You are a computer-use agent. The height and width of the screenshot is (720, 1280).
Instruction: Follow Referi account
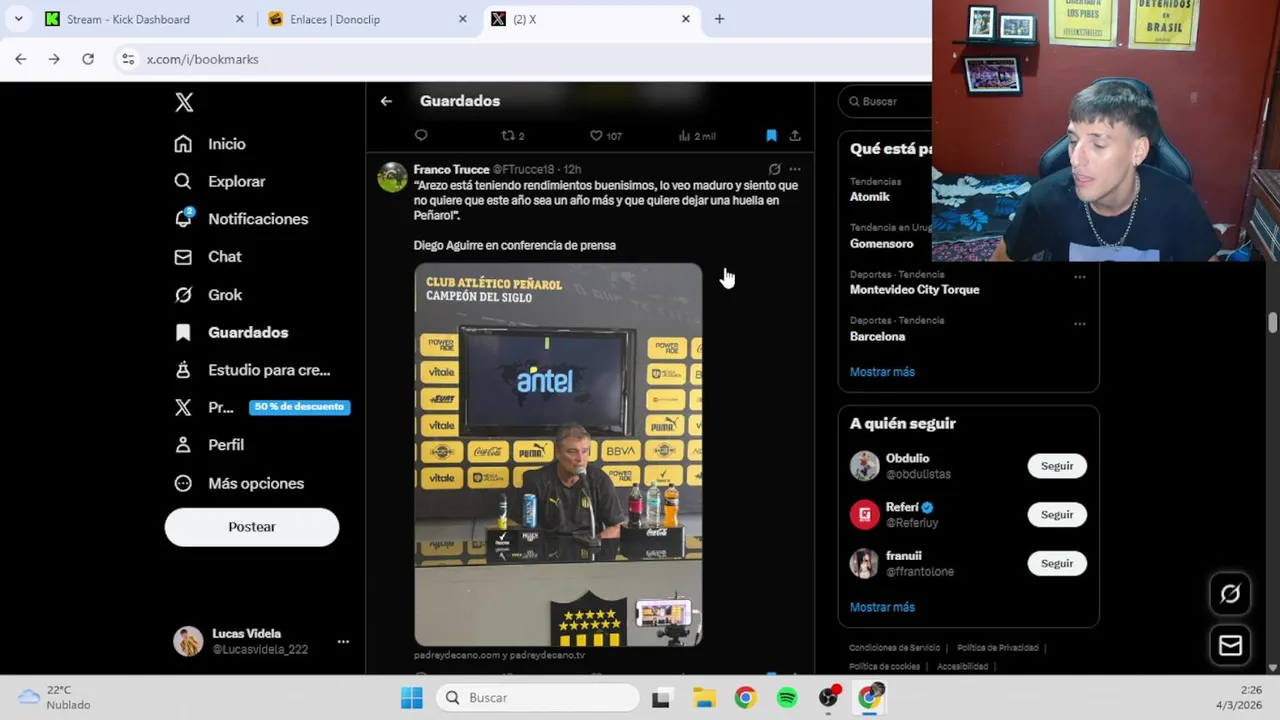pyautogui.click(x=1057, y=515)
